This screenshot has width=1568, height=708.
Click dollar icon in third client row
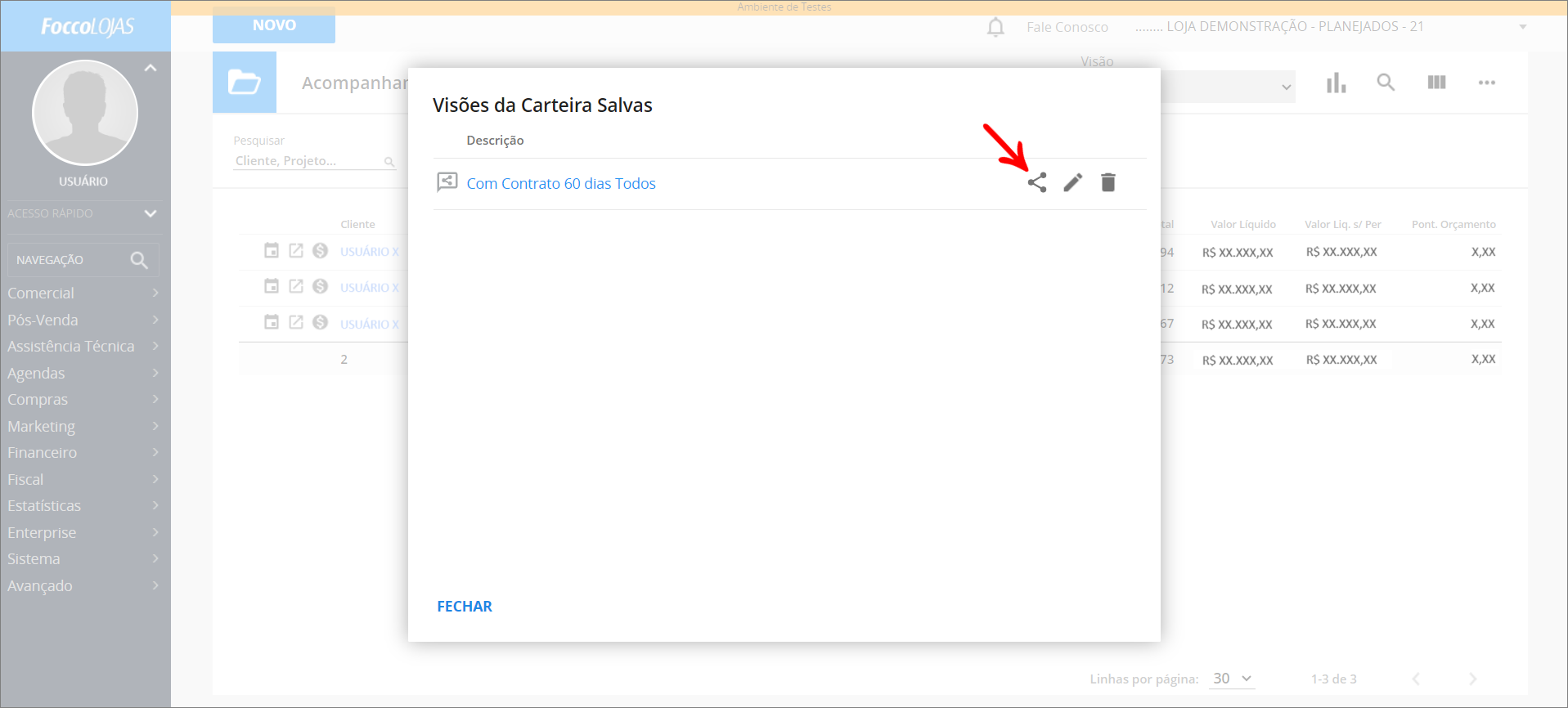321,322
